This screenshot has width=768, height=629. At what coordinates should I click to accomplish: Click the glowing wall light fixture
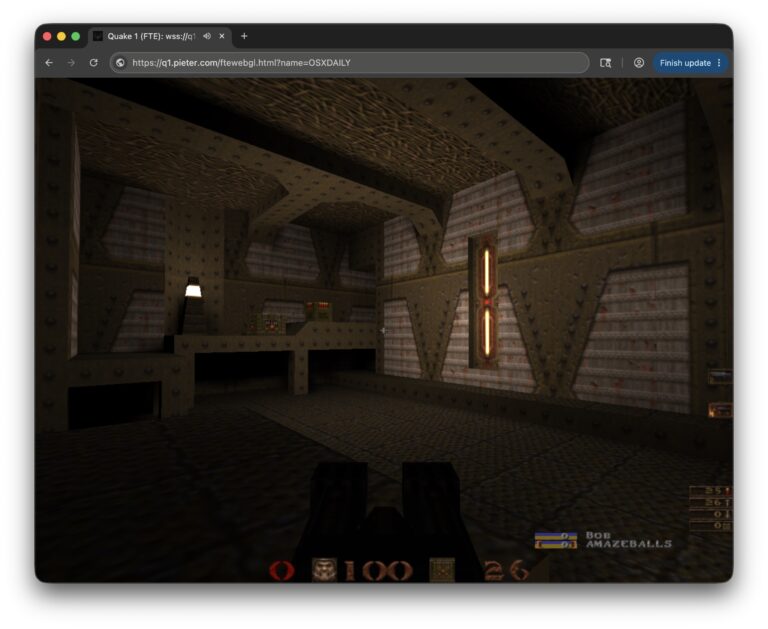click(x=487, y=303)
